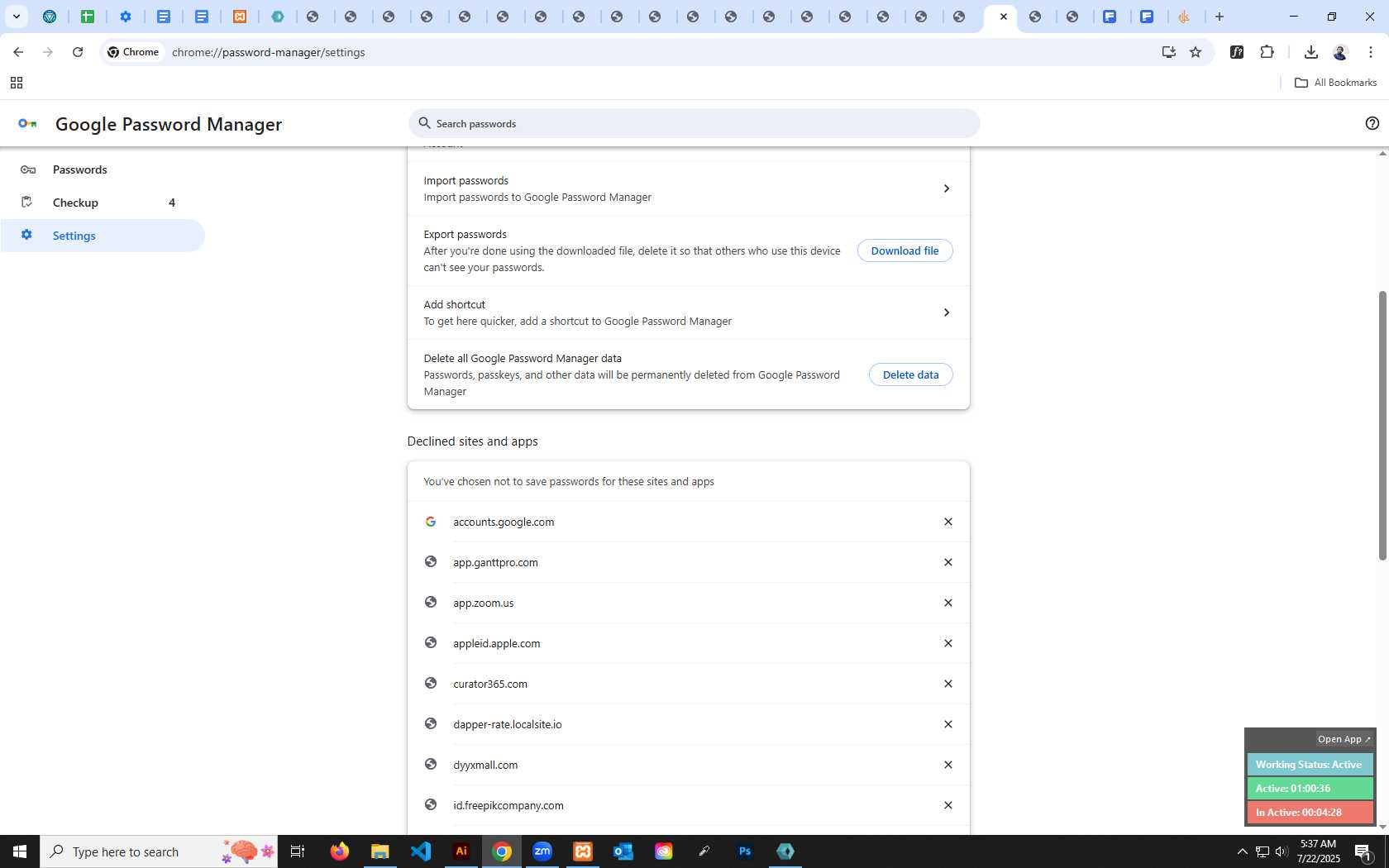
Task: Go back to previous page
Action: tap(18, 52)
